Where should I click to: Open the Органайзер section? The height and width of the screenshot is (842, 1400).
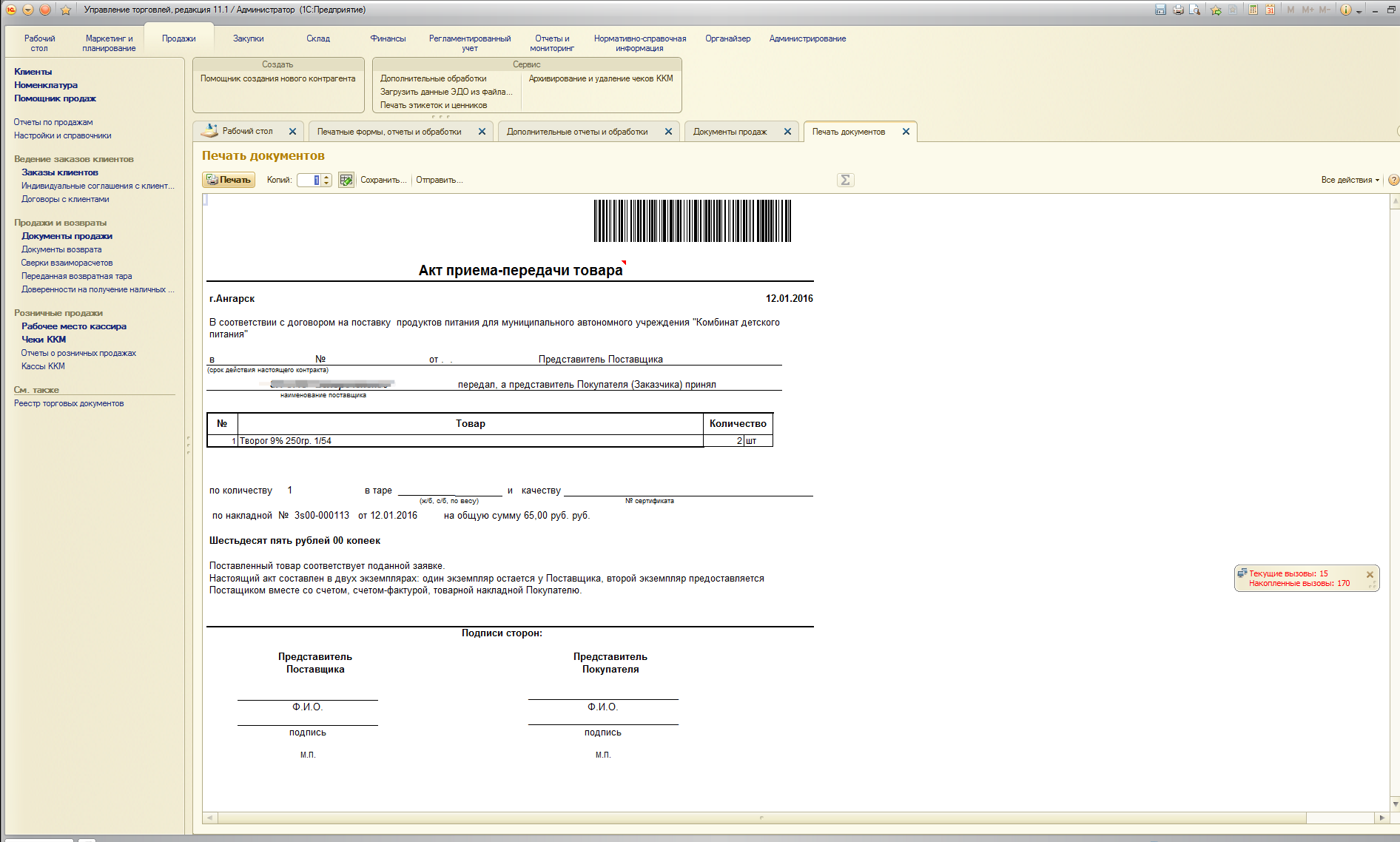click(x=727, y=38)
